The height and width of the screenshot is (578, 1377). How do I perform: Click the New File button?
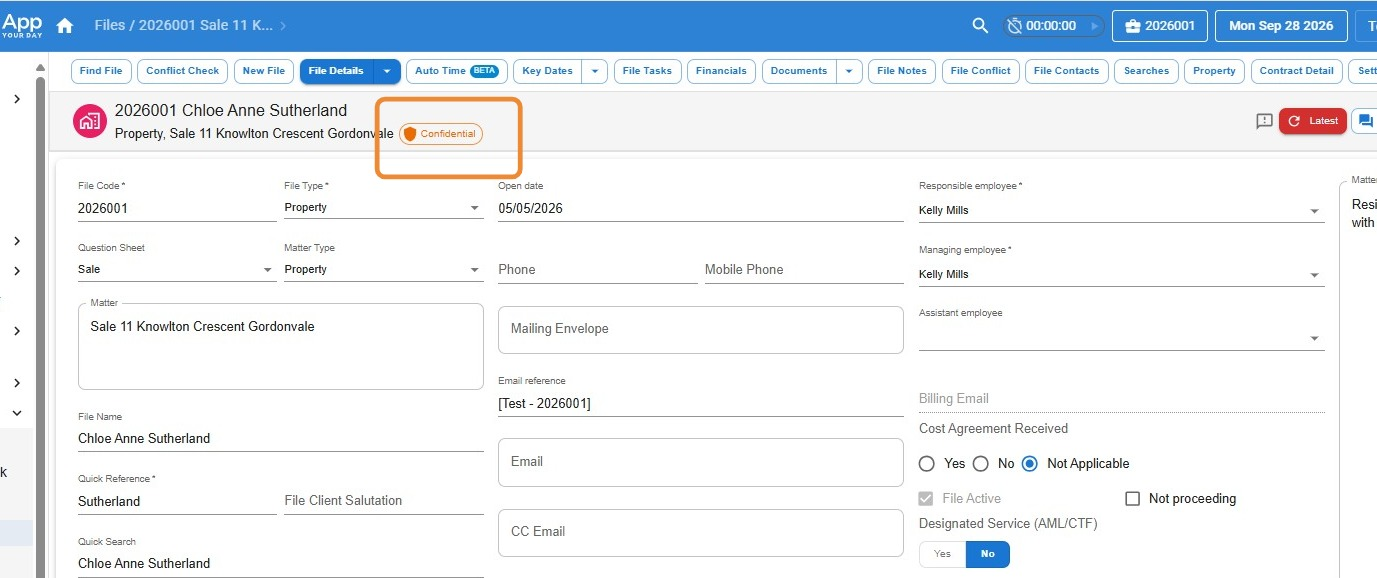(x=264, y=71)
